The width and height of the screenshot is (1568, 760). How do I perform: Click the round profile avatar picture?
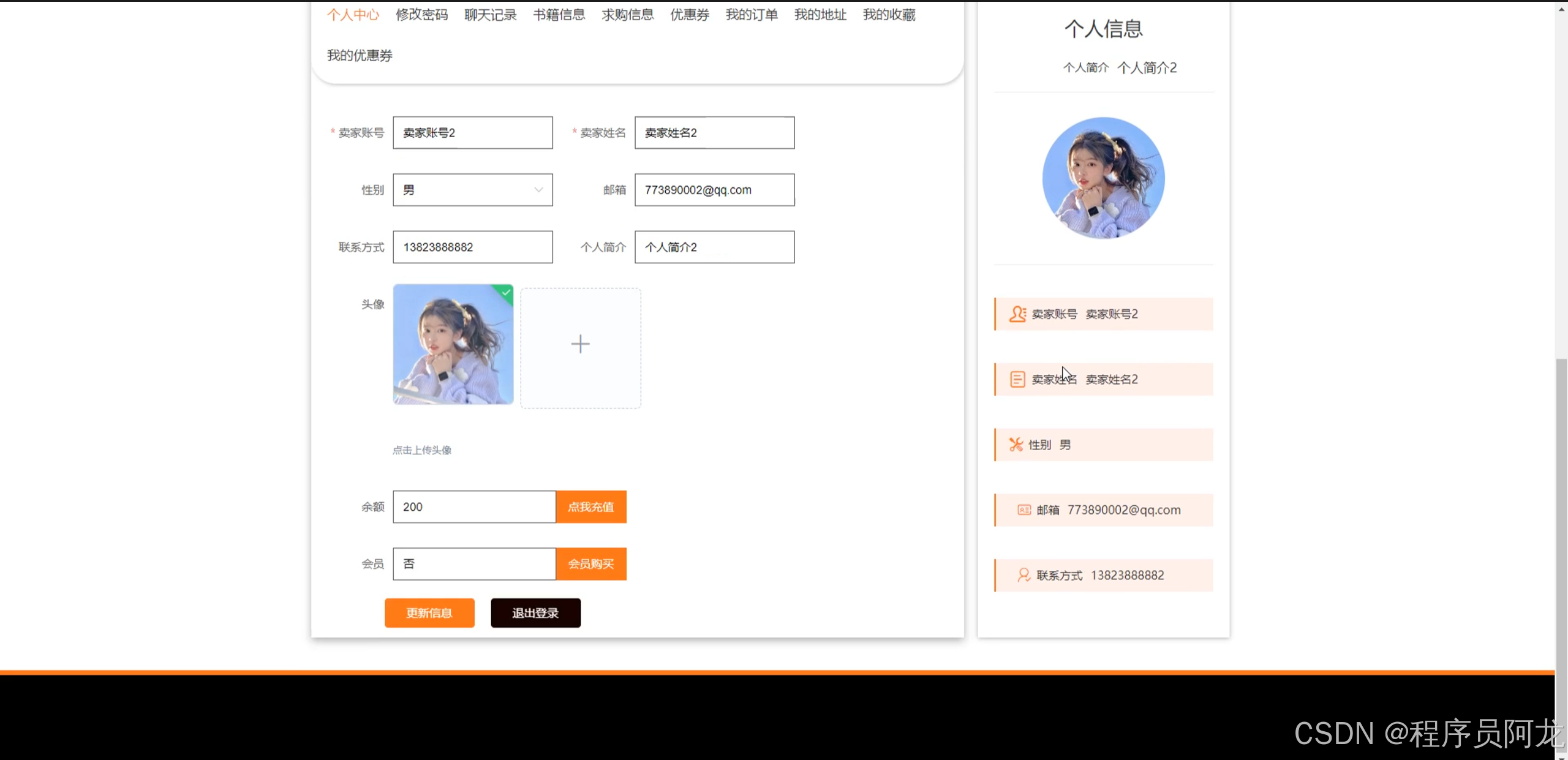(x=1103, y=178)
